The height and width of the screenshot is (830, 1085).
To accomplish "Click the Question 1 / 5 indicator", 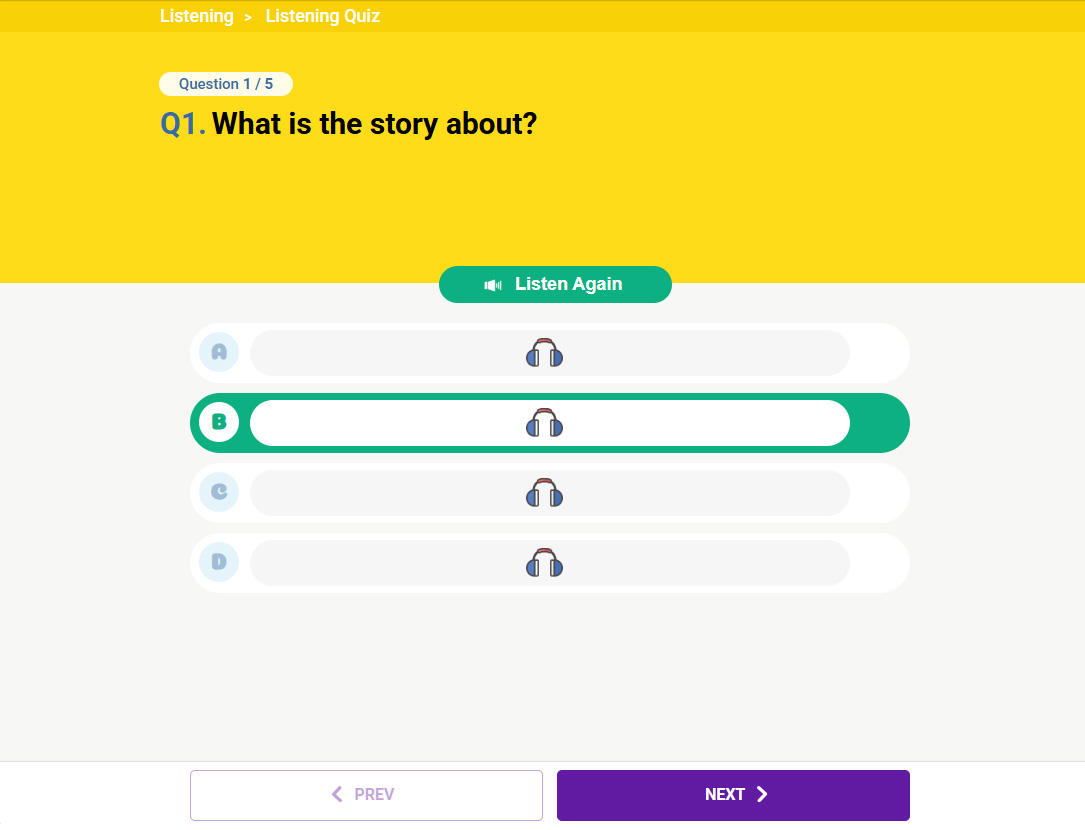I will [x=226, y=84].
